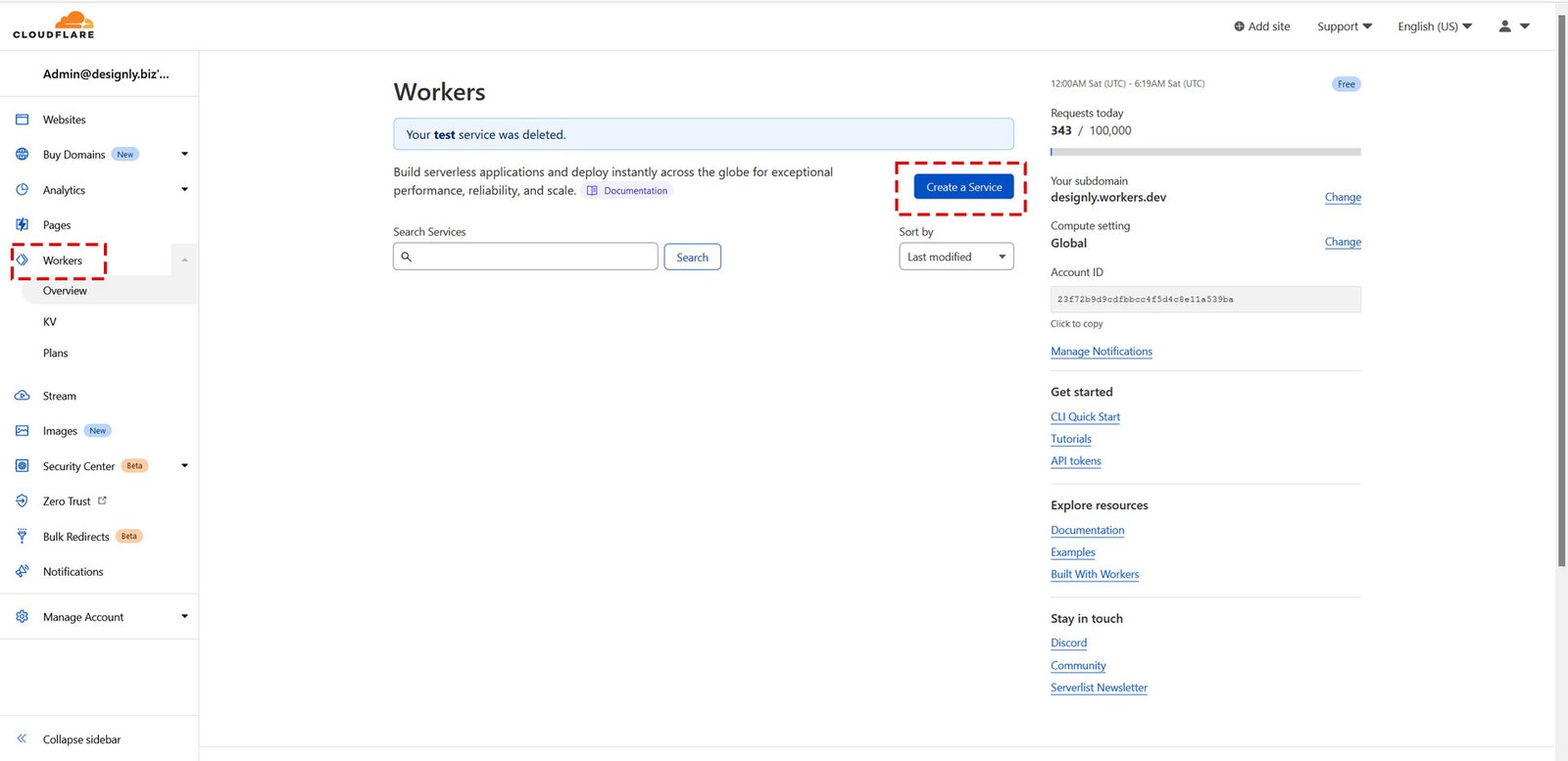Click the Admin@designly.biz account name
This screenshot has width=1568, height=761.
coord(106,73)
